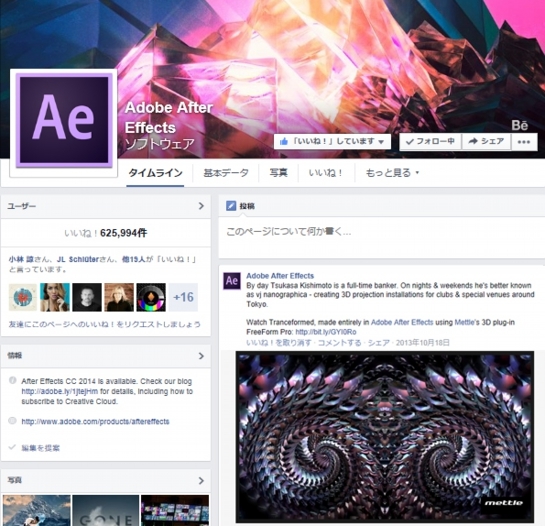Click the thumbs-up icon on the like button

pyautogui.click(x=284, y=142)
